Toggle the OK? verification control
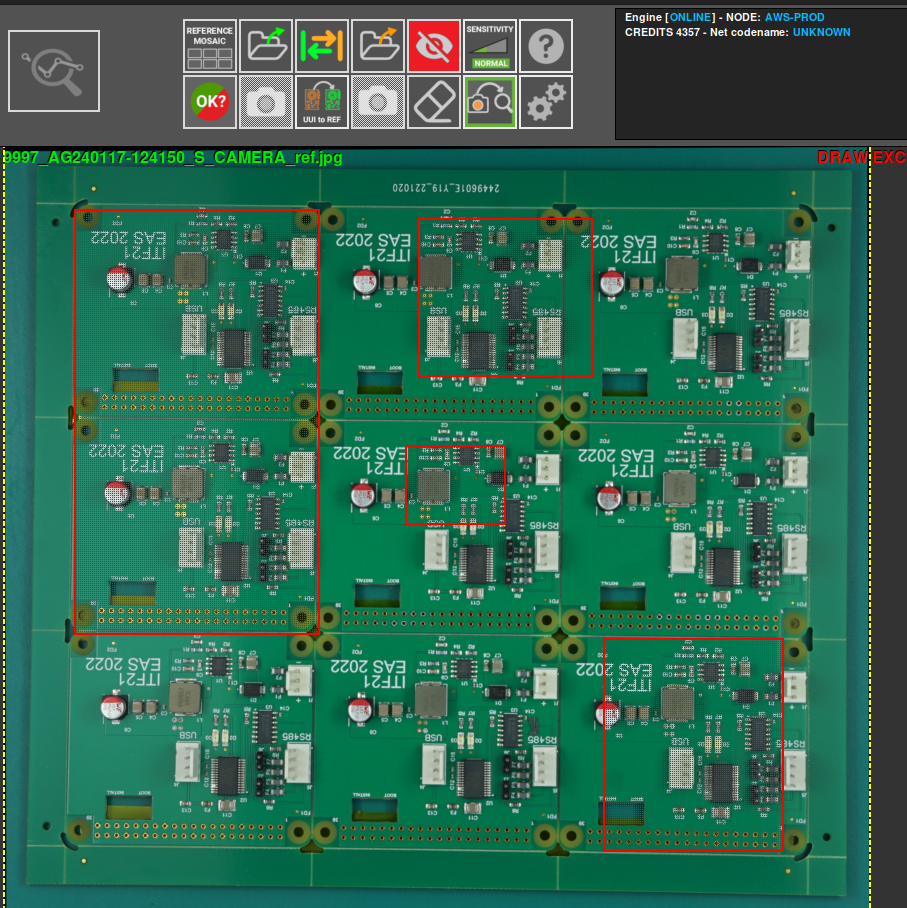Image resolution: width=907 pixels, height=908 pixels. tap(209, 101)
